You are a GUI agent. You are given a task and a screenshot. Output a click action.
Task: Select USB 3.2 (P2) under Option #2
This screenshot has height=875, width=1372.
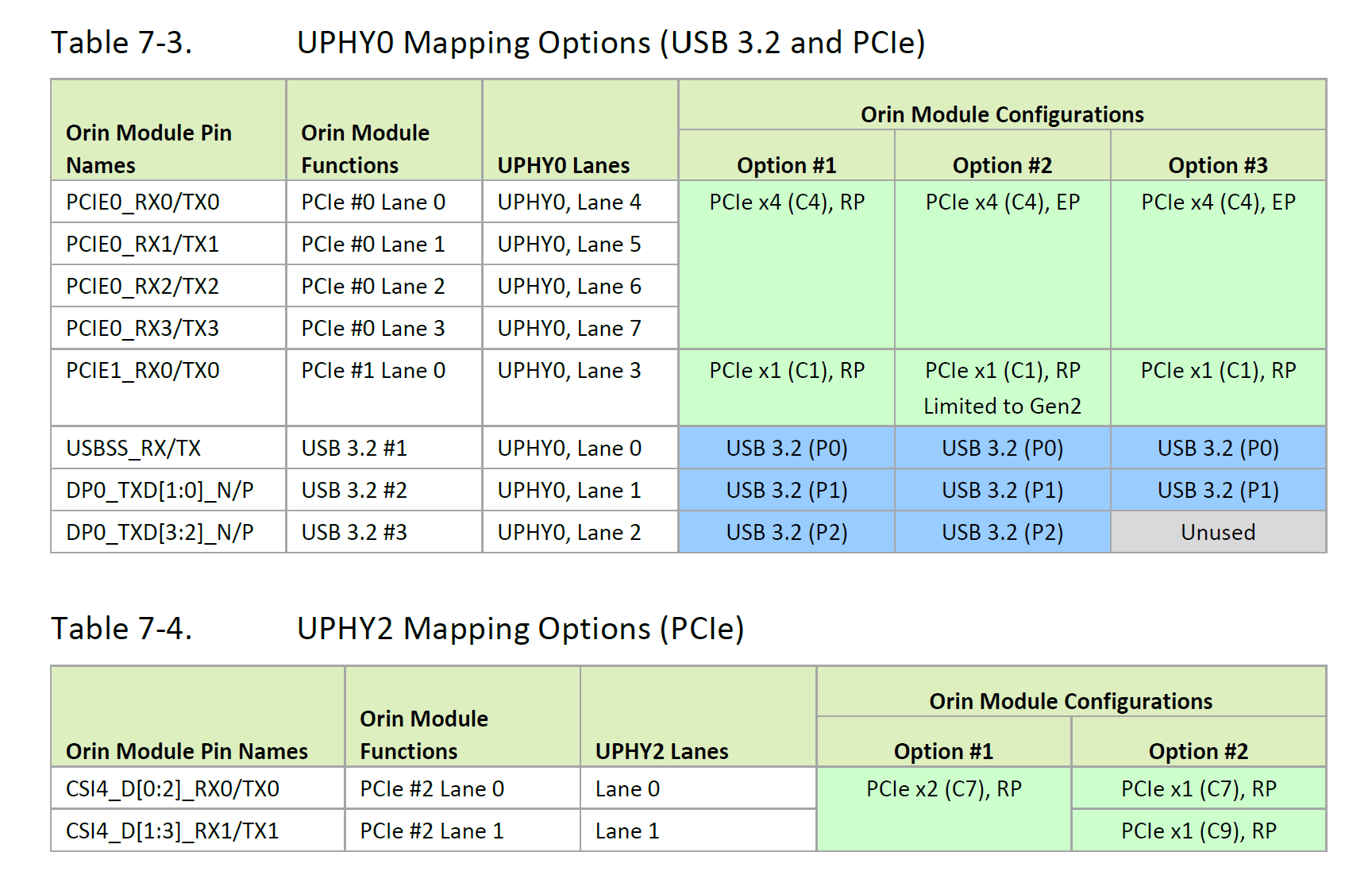click(x=1002, y=532)
